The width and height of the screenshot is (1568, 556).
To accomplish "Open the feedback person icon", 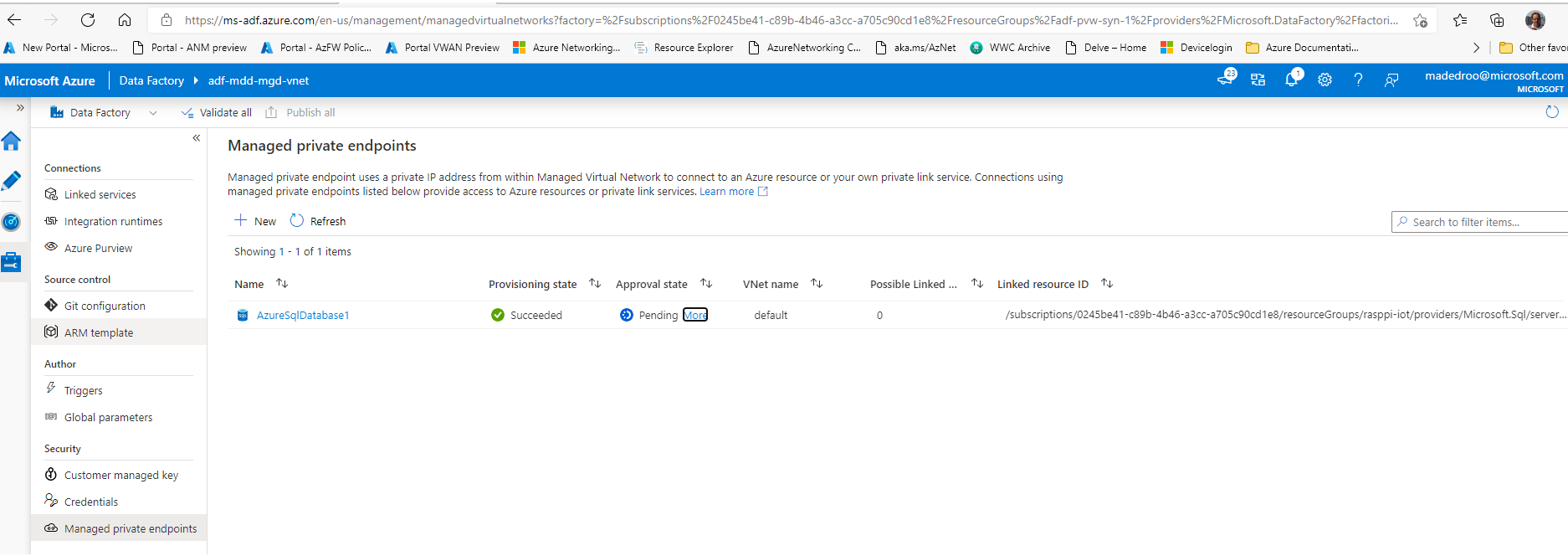I will [1391, 80].
